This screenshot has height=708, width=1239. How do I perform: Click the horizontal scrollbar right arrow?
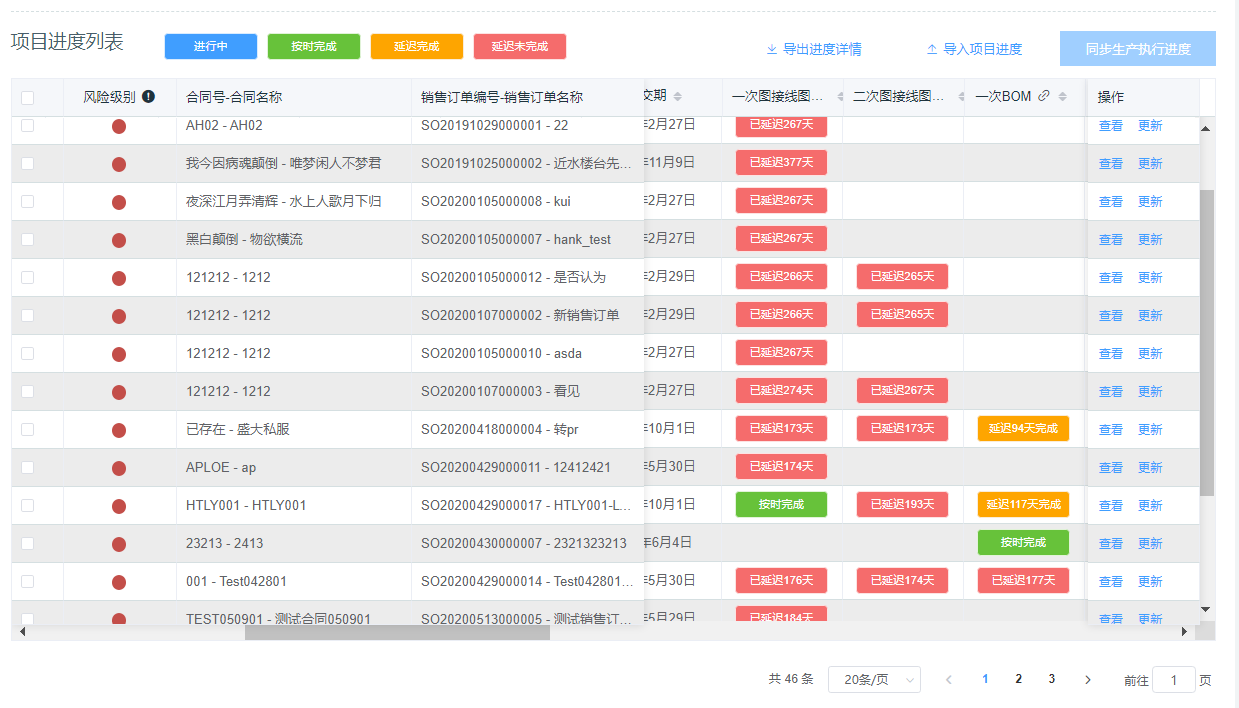coord(1185,632)
